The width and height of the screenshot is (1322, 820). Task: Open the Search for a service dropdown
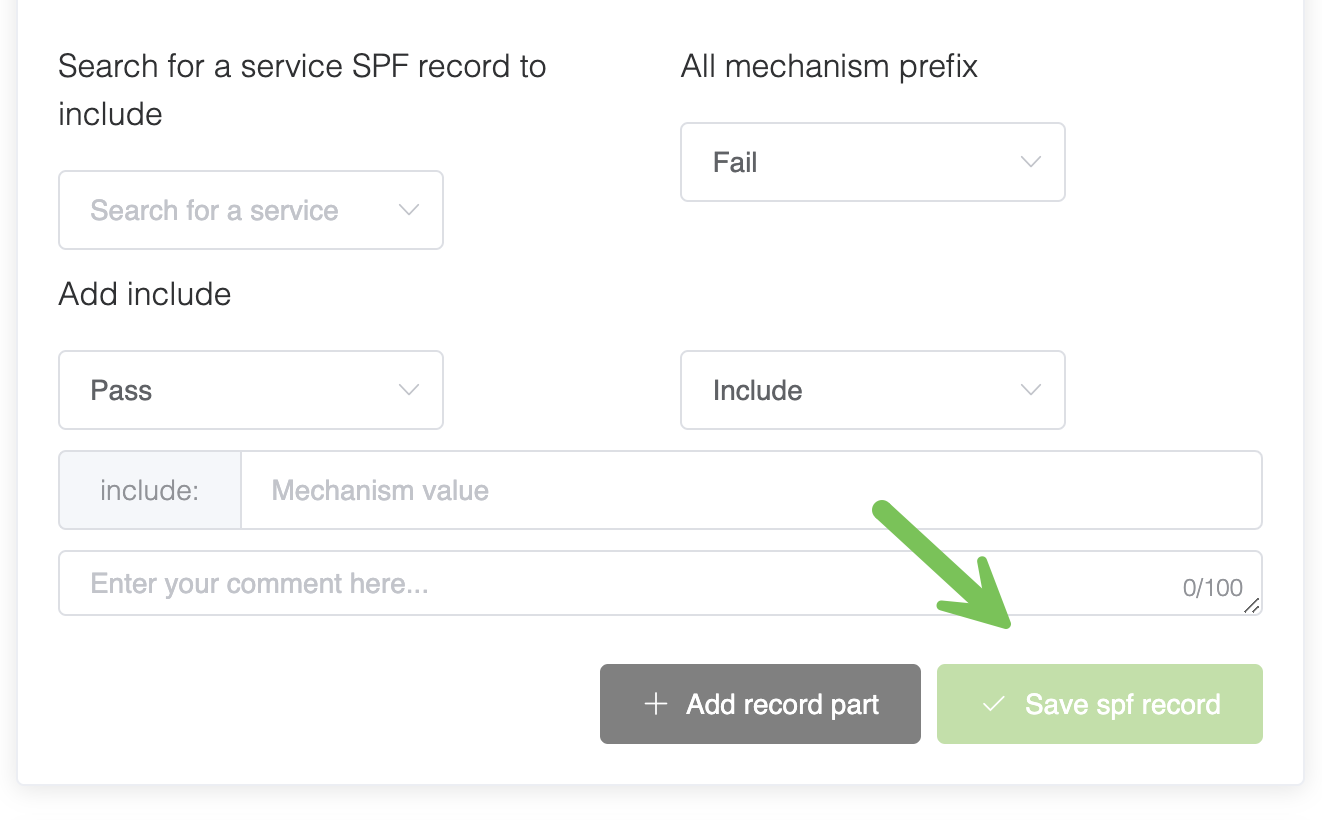click(251, 210)
